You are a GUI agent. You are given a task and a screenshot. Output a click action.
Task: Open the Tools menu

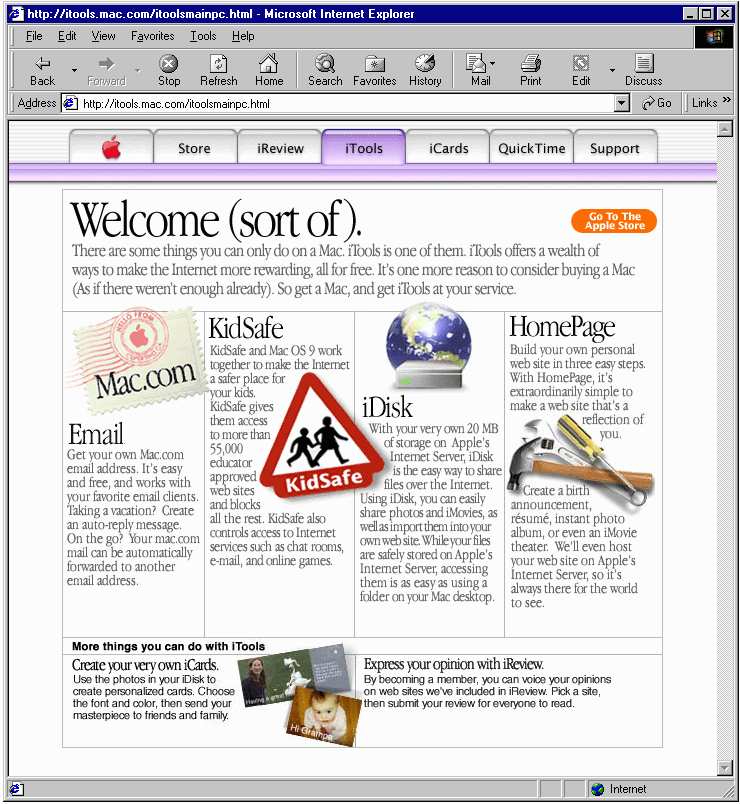pyautogui.click(x=203, y=36)
